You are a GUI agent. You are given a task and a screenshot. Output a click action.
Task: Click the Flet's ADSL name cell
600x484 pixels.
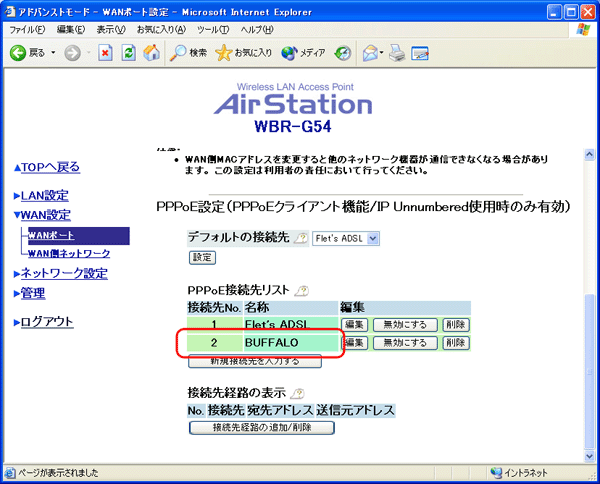[291, 325]
